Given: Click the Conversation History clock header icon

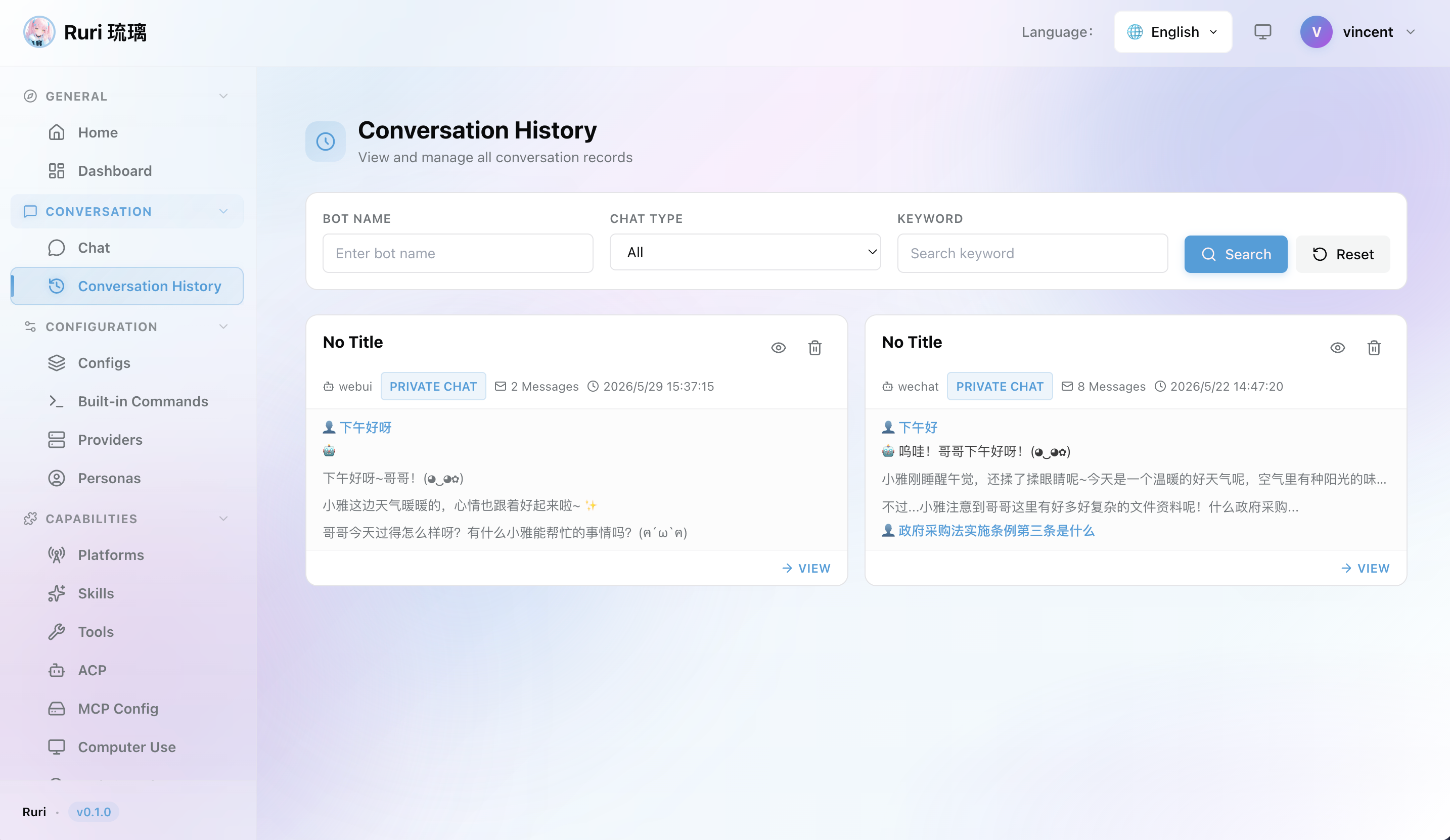Looking at the screenshot, I should [325, 141].
